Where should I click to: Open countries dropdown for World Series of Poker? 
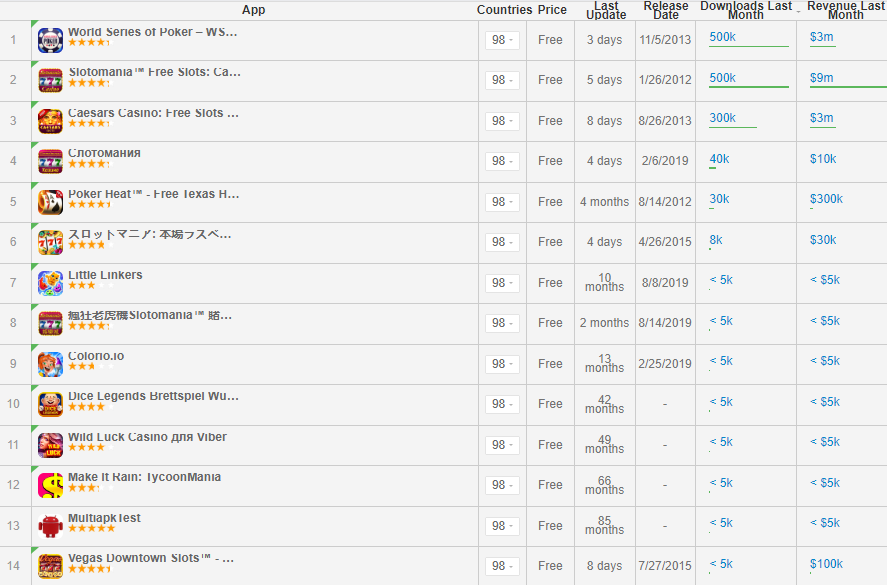click(x=502, y=40)
